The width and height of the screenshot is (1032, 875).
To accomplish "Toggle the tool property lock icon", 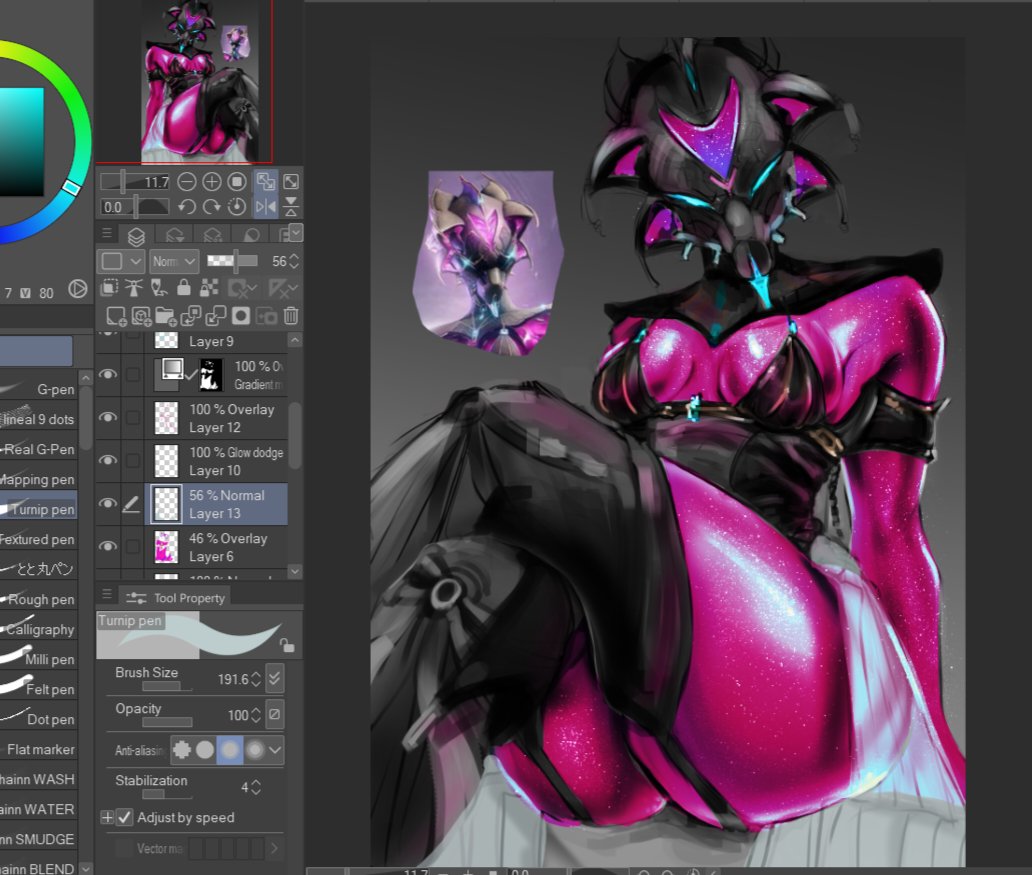I will (287, 645).
